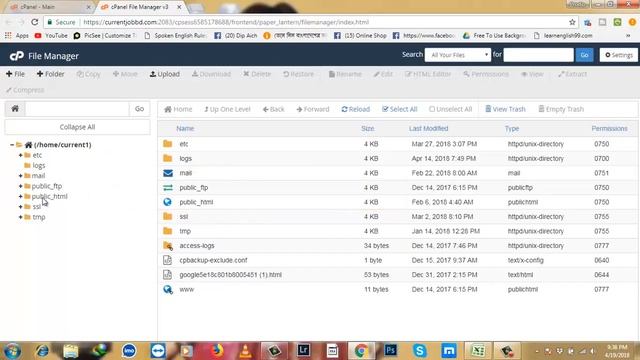Viewport: 640px width, 360px height.
Task: Click the ssl folder icon in file list
Action: 167,216
